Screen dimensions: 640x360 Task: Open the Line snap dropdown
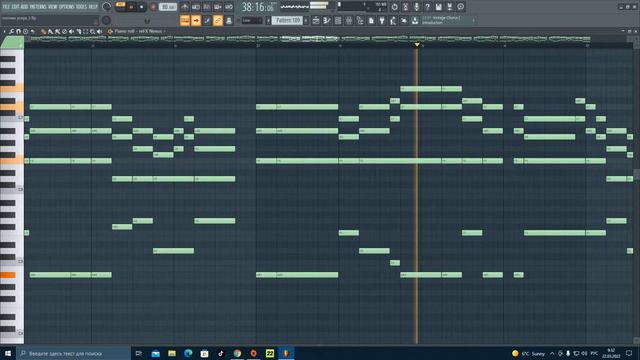tap(252, 20)
